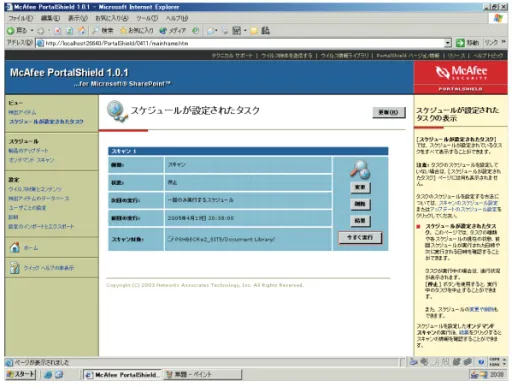Click the scan magnifier icon in task panel
Viewport: 512px width, 387px height.
tap(360, 169)
